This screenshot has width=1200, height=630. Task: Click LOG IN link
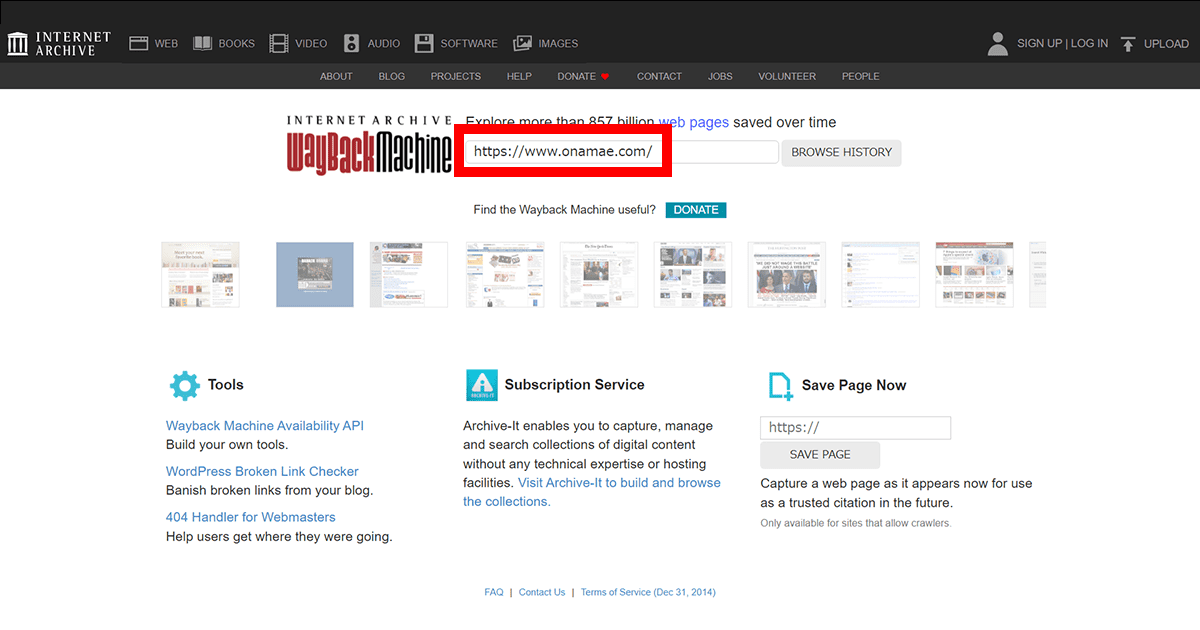click(1089, 44)
